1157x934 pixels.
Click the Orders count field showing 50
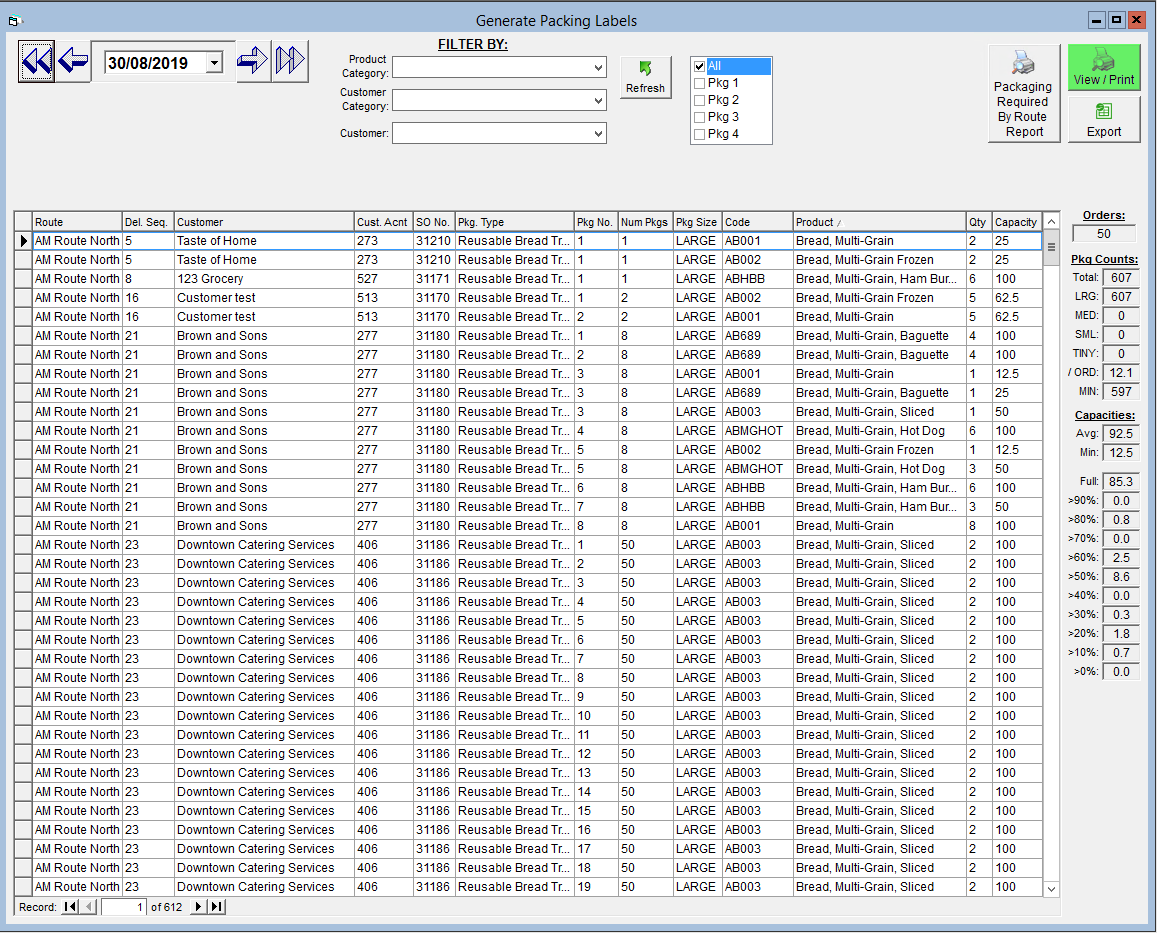1104,234
